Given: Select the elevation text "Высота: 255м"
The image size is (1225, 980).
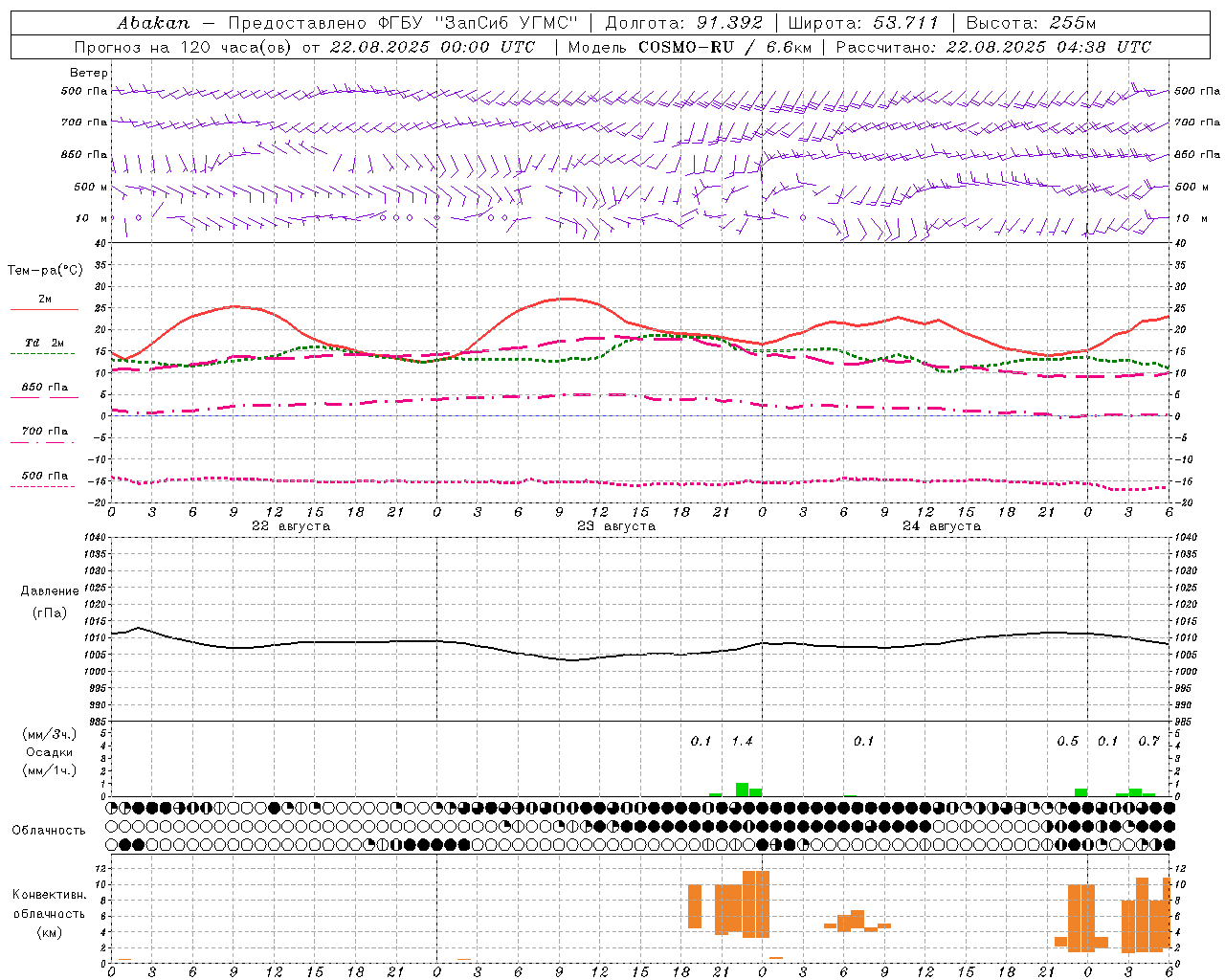Looking at the screenshot, I should click(1031, 23).
